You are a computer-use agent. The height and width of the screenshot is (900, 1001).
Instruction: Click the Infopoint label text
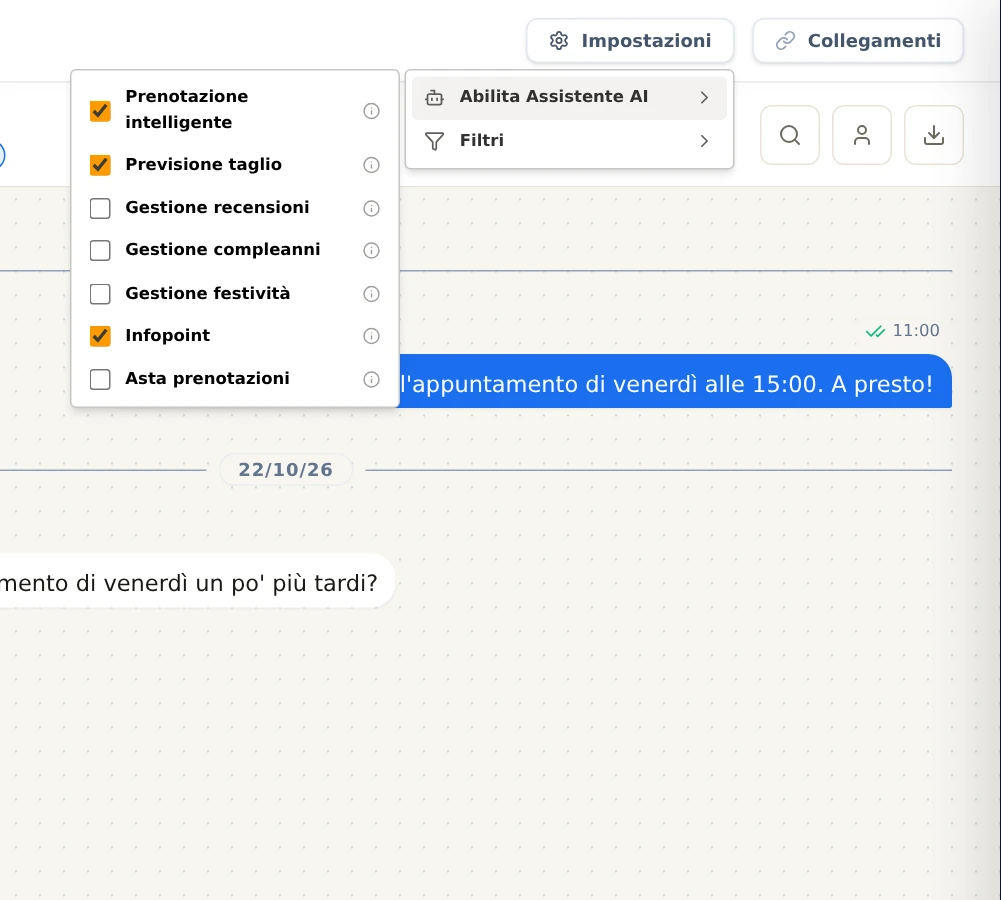167,335
